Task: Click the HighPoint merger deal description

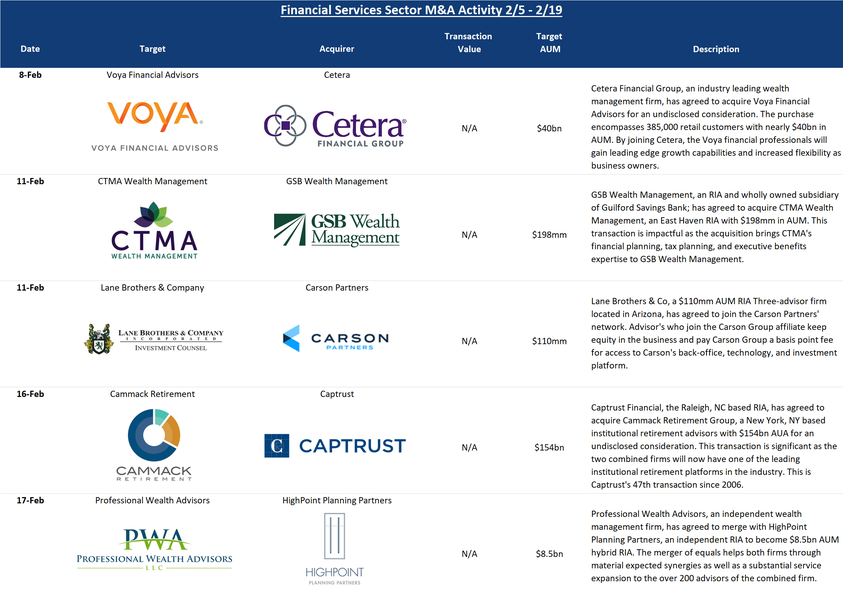Action: click(715, 547)
